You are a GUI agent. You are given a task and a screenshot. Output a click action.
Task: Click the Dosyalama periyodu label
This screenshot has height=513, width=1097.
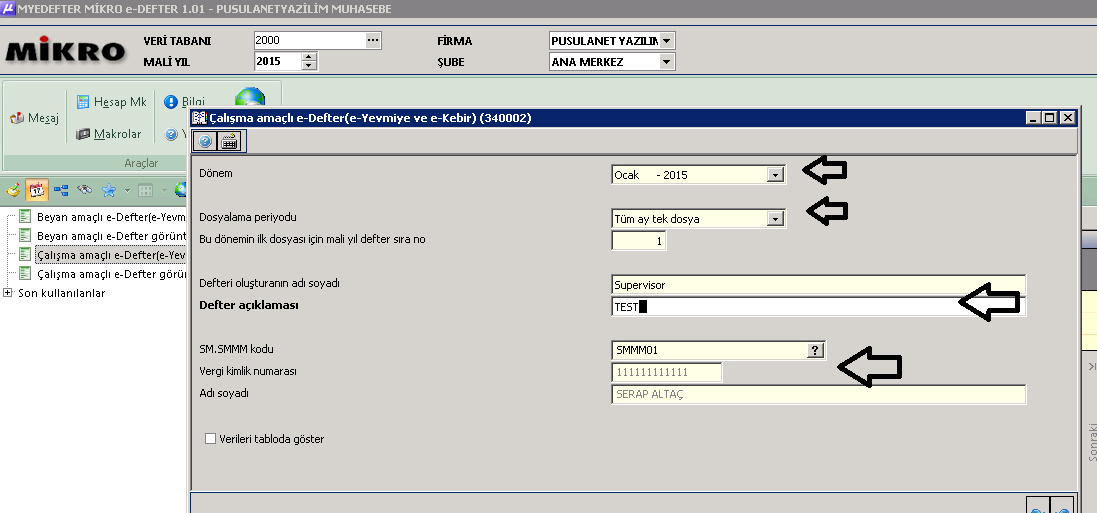[248, 217]
